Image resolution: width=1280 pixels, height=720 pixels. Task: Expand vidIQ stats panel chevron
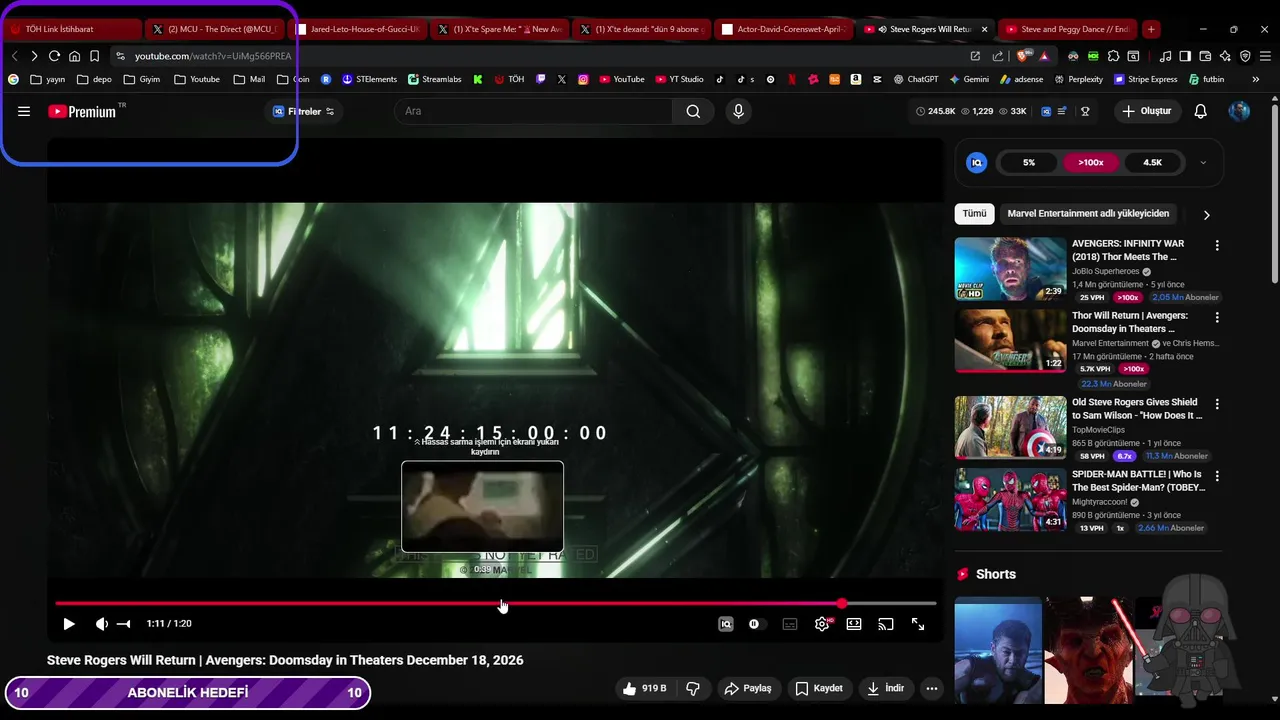pos(1203,162)
